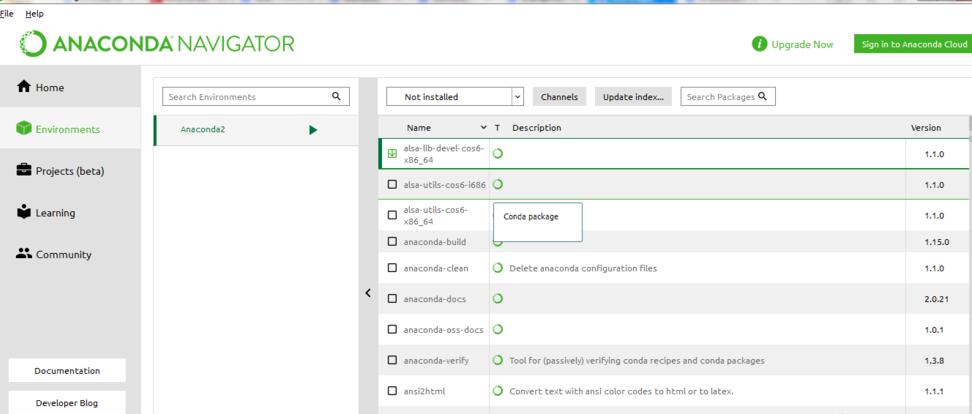
Task: Click the Update index button
Action: pyautogui.click(x=634, y=97)
